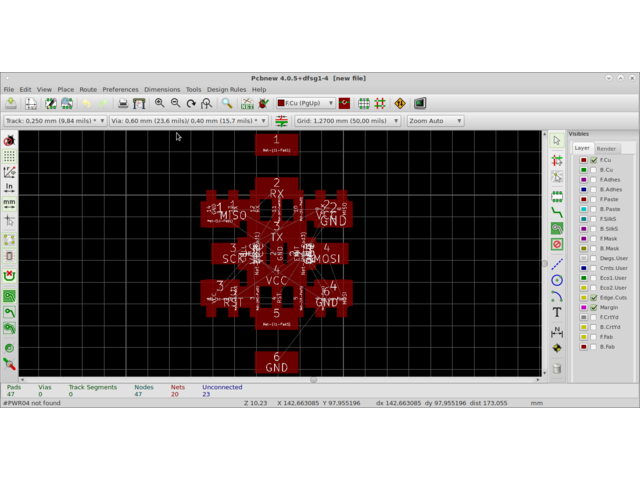Screen dimensions: 640x480
Task: Click the horizontal canvas scrollbar thumb
Action: click(x=313, y=380)
